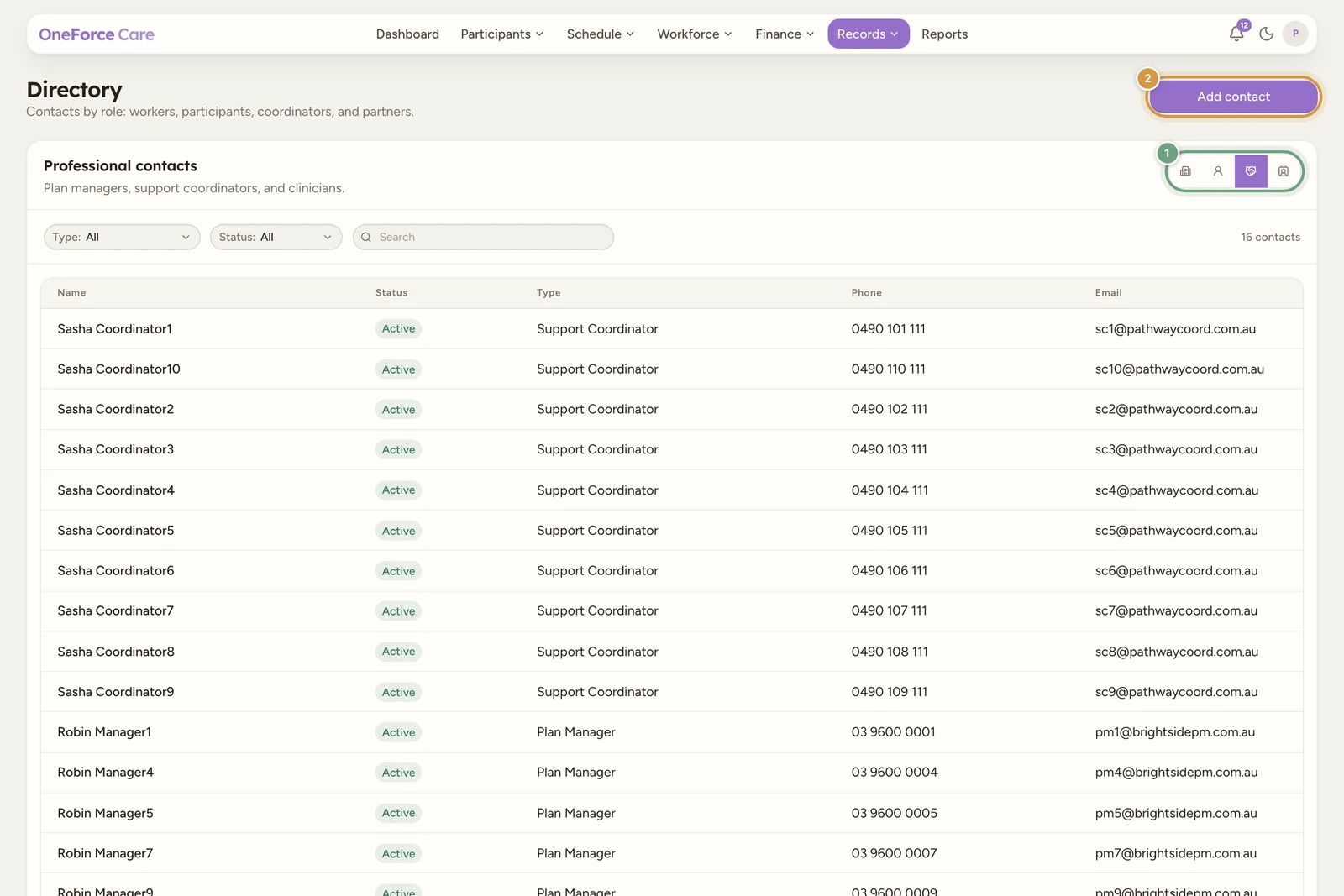Open the profile avatar labeled P

1295,34
